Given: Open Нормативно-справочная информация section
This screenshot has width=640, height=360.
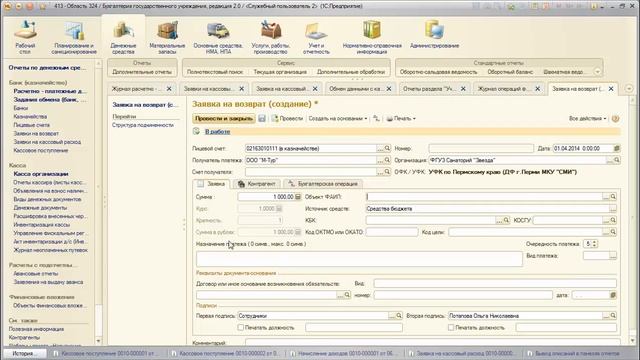Looking at the screenshot, I should 372,37.
